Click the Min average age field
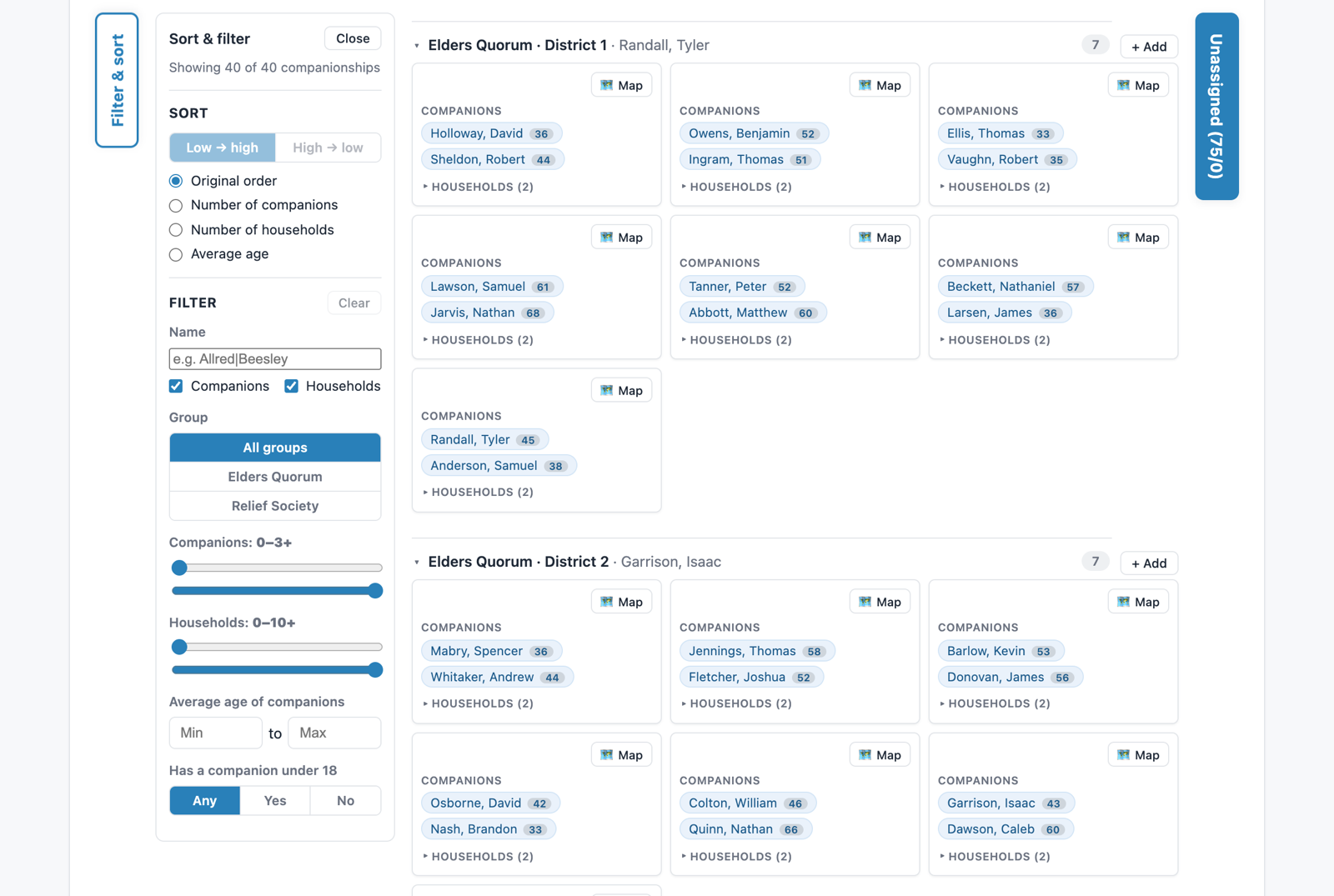The width and height of the screenshot is (1334, 896). (216, 733)
